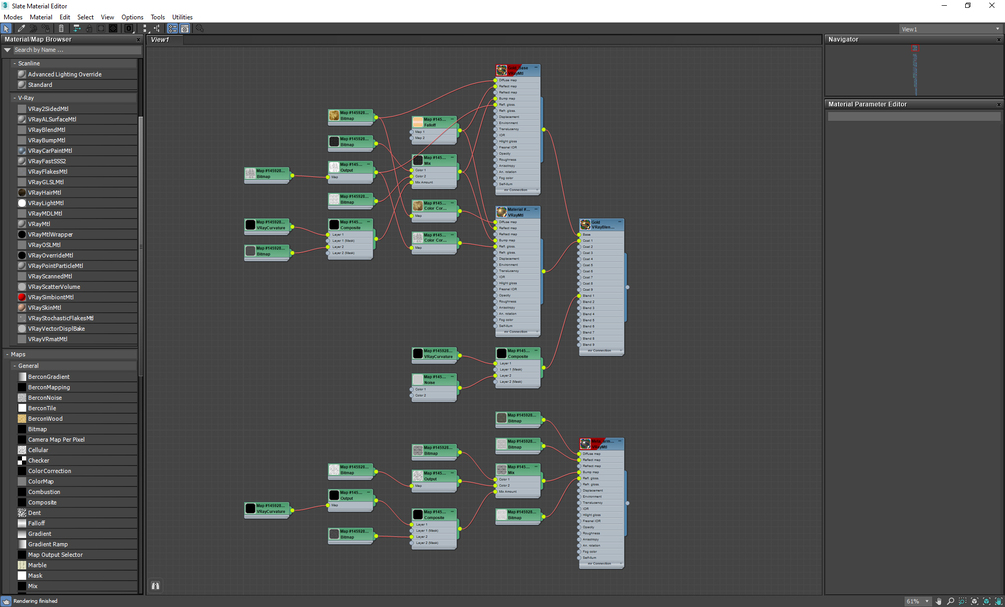The height and width of the screenshot is (607, 1005).
Task: Open the View menu
Action: coord(107,17)
